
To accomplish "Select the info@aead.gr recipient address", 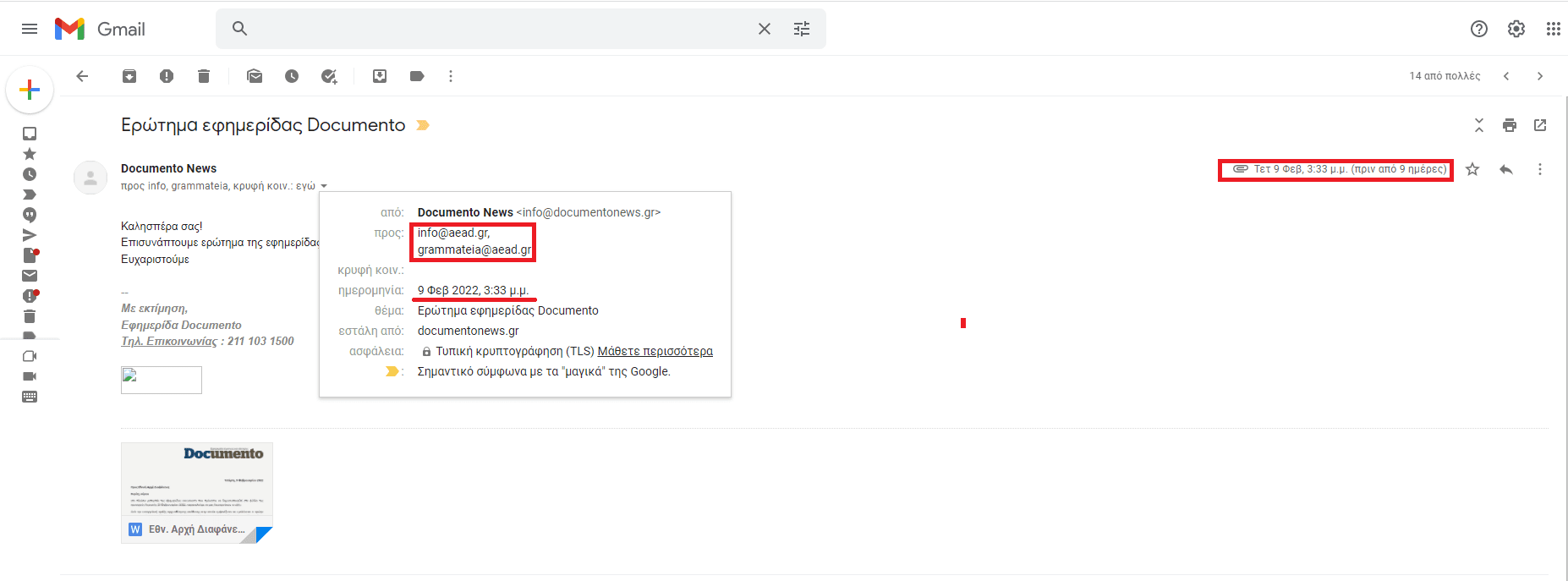I will pos(453,233).
